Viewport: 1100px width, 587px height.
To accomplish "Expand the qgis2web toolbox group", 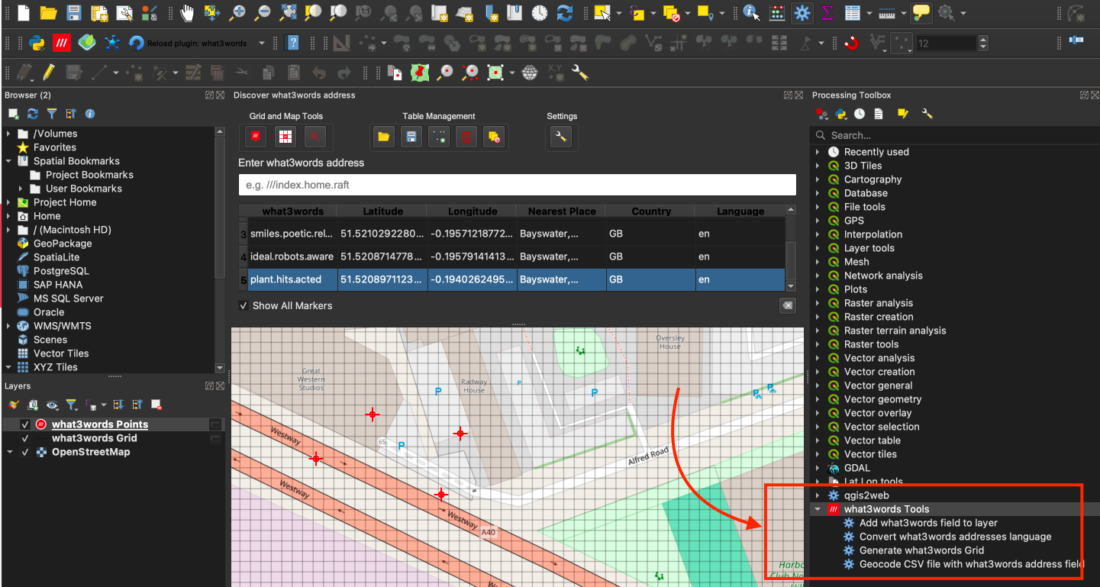I will [817, 496].
